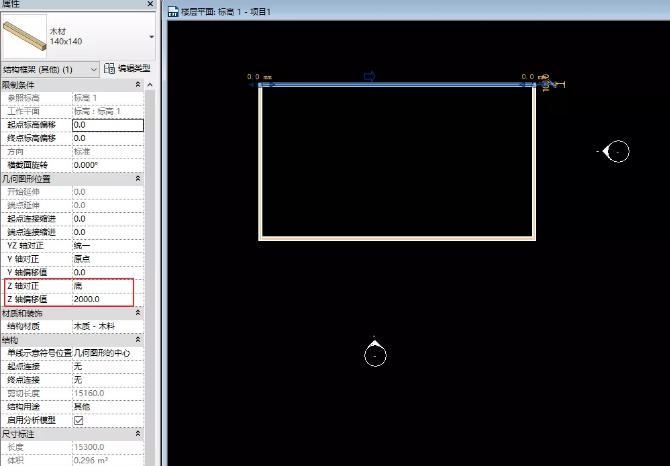Viewport: 670px width, 466px height.
Task: Open the 木材 140x140 type selector dropdown
Action: [151, 37]
